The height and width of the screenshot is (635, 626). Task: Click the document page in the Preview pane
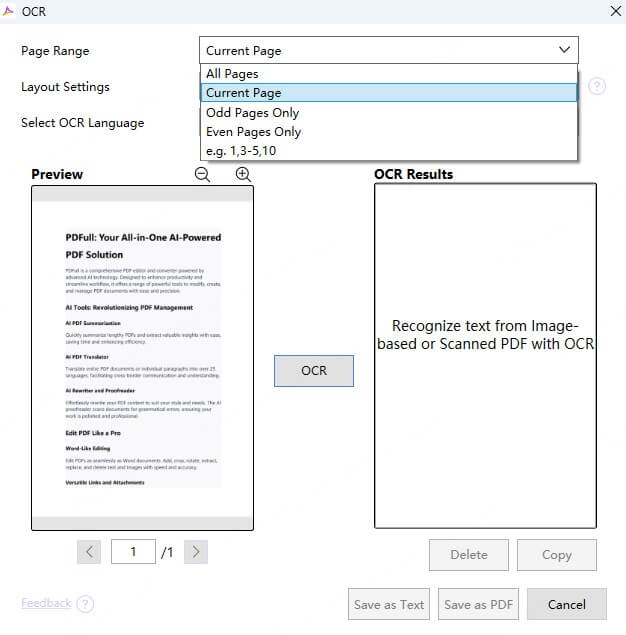tap(143, 358)
